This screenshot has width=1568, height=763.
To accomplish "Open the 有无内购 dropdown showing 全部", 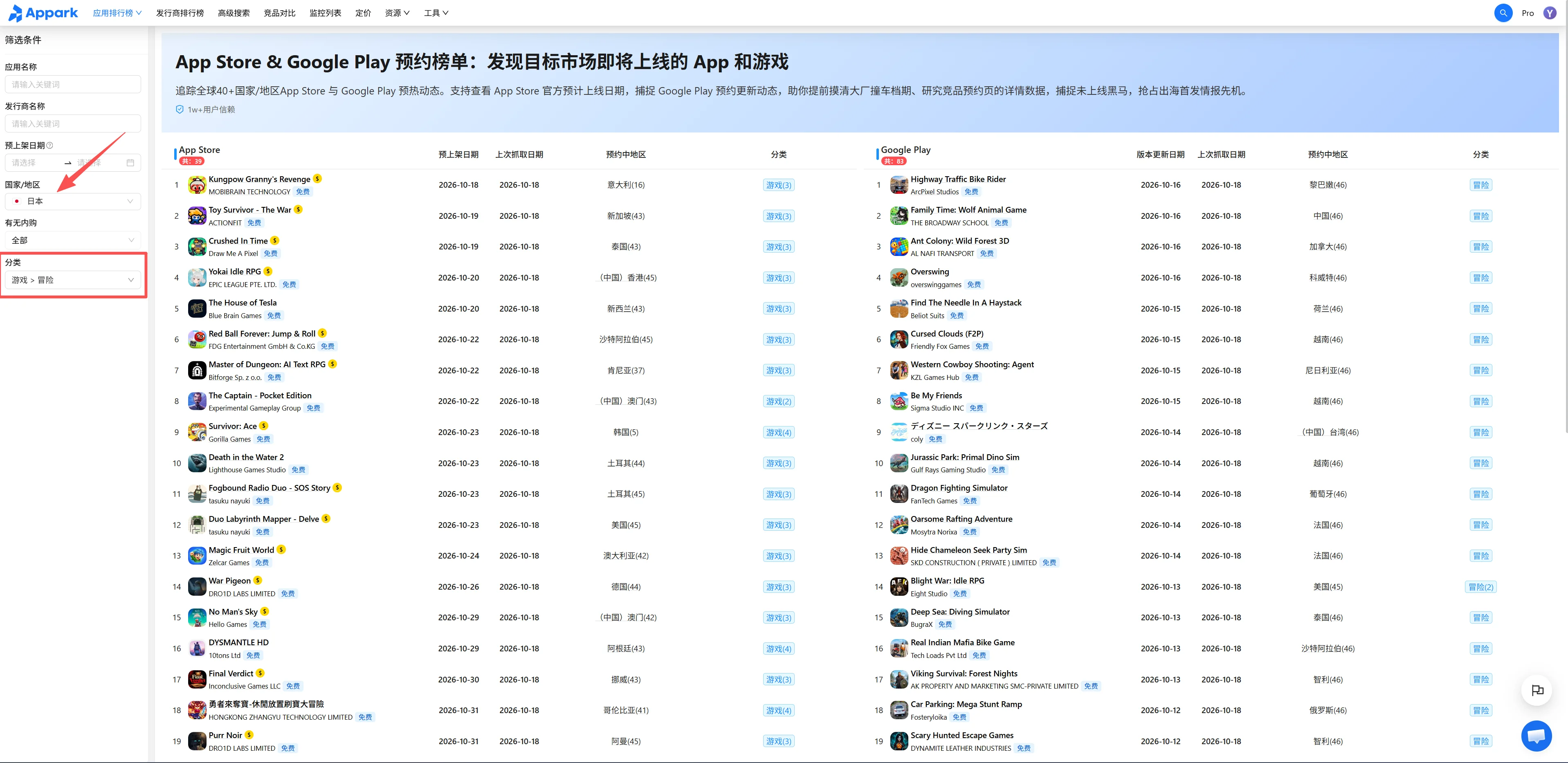I will (x=73, y=240).
